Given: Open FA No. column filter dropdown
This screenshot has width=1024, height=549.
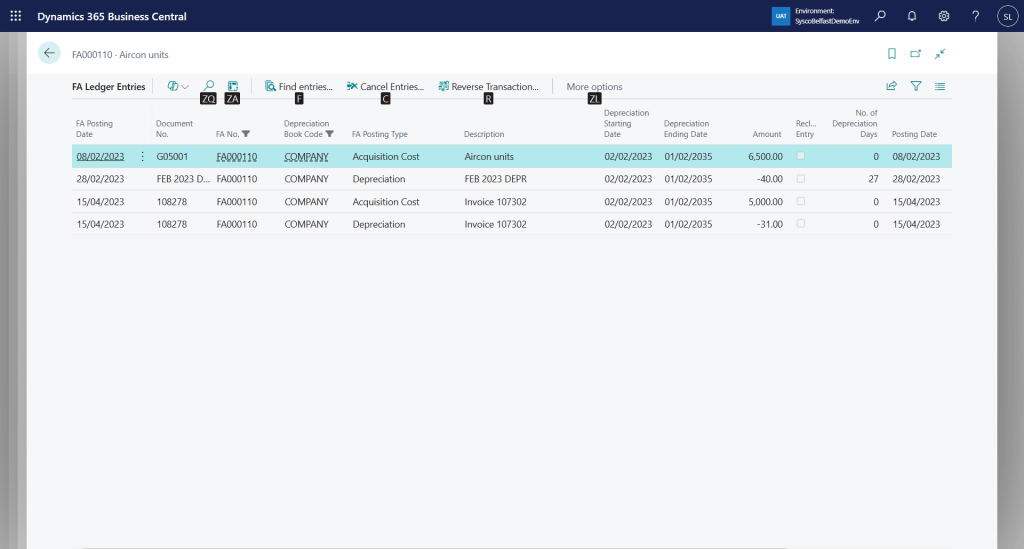Looking at the screenshot, I should tap(246, 134).
